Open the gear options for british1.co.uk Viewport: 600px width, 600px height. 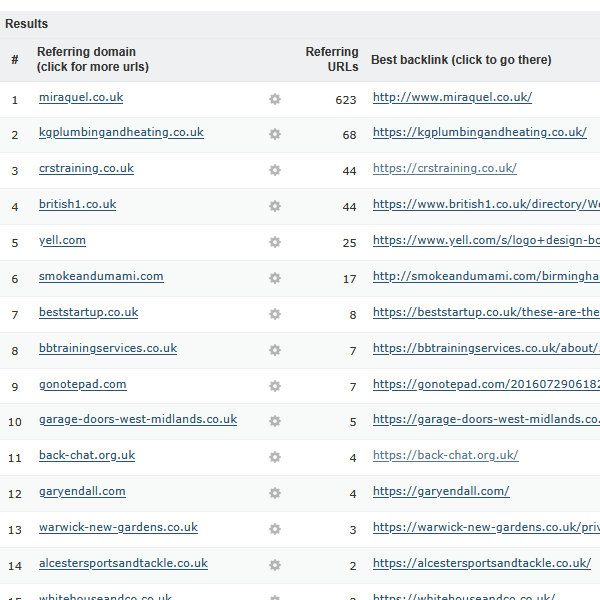[275, 206]
